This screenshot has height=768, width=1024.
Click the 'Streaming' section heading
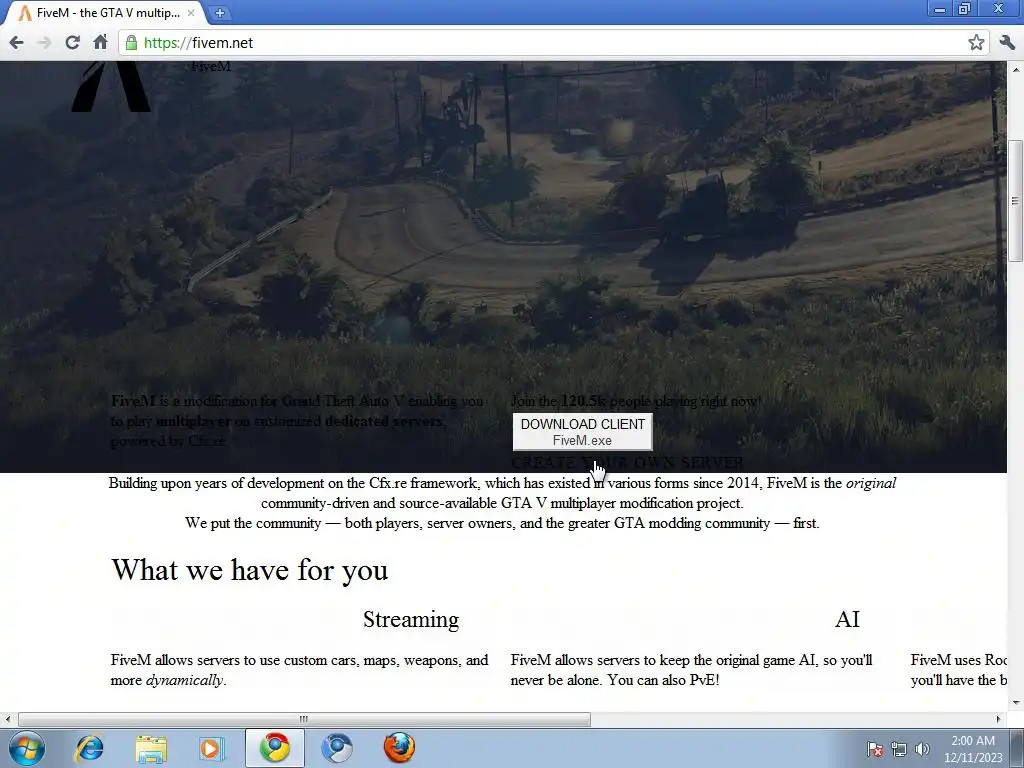[411, 619]
